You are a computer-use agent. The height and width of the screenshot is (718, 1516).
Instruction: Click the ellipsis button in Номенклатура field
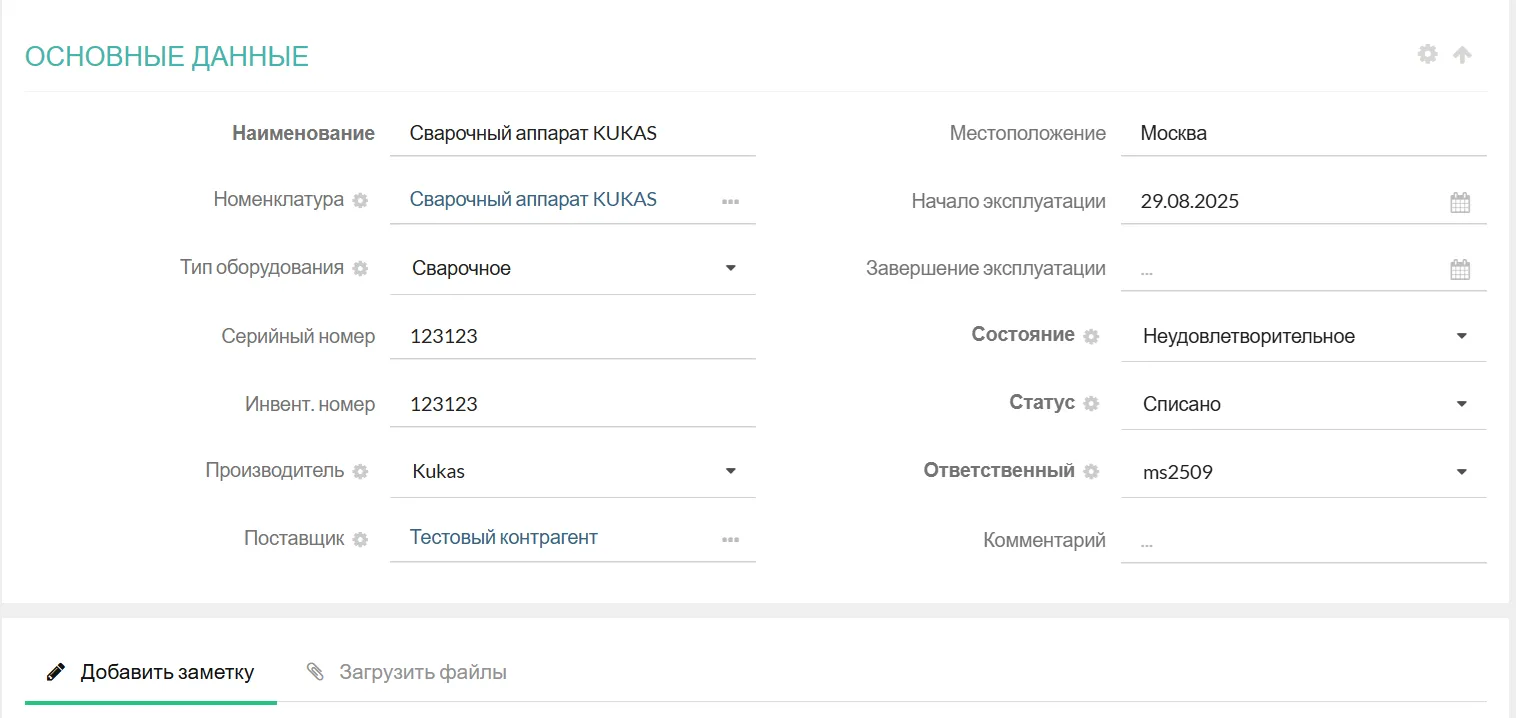pos(730,202)
